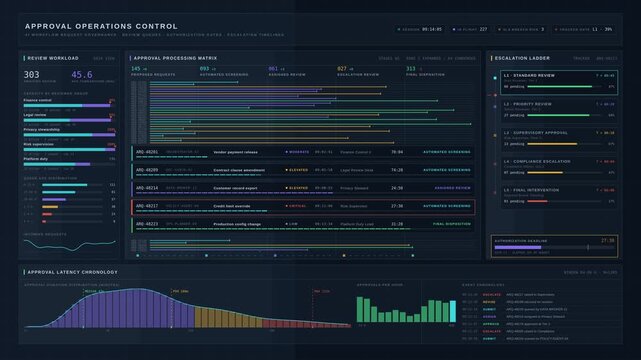Click the Finance control capacity bar

tap(69, 105)
